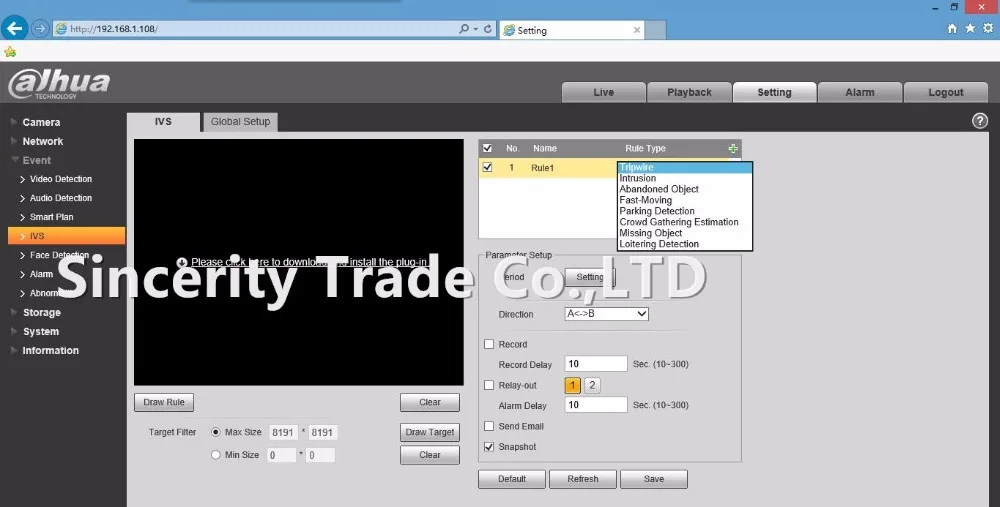The height and width of the screenshot is (507, 1000).
Task: Open the address bar dropdown arrow
Action: click(x=476, y=29)
